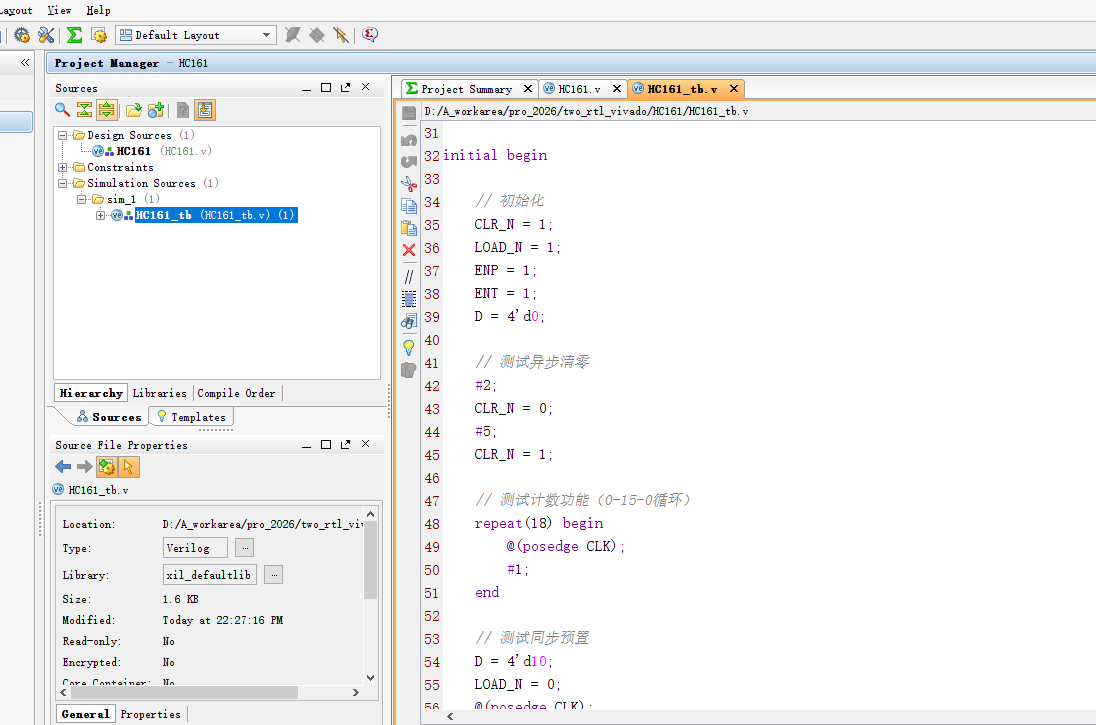
Task: Click the column selection mode icon
Action: pos(409,299)
